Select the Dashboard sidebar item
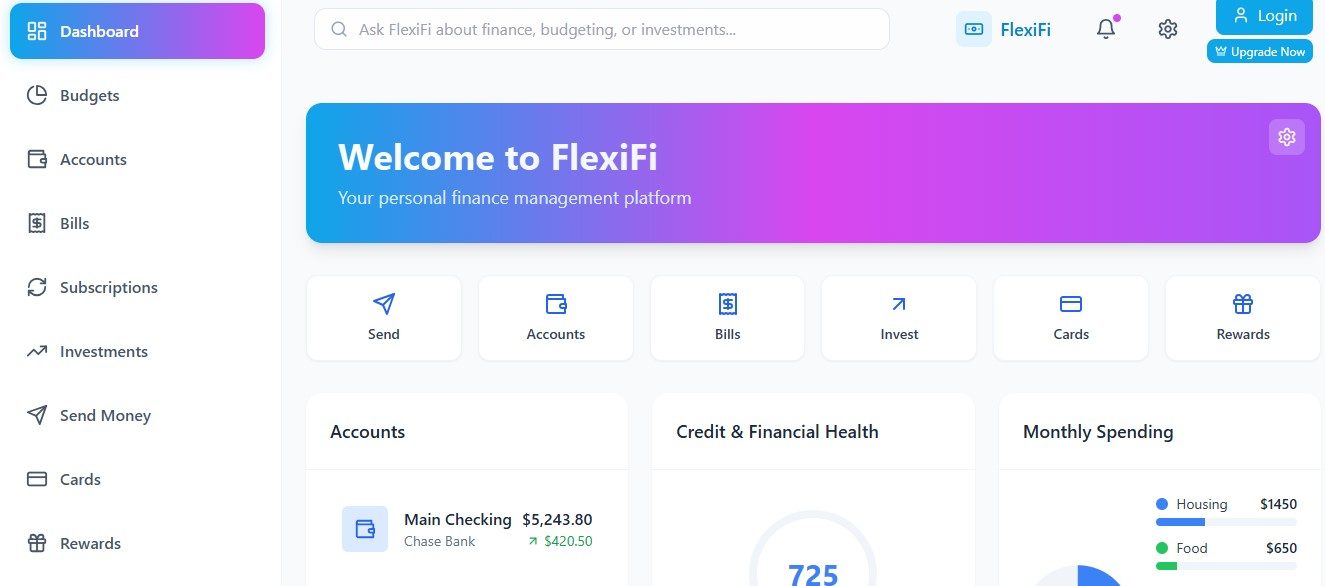Image resolution: width=1325 pixels, height=586 pixels. (138, 31)
